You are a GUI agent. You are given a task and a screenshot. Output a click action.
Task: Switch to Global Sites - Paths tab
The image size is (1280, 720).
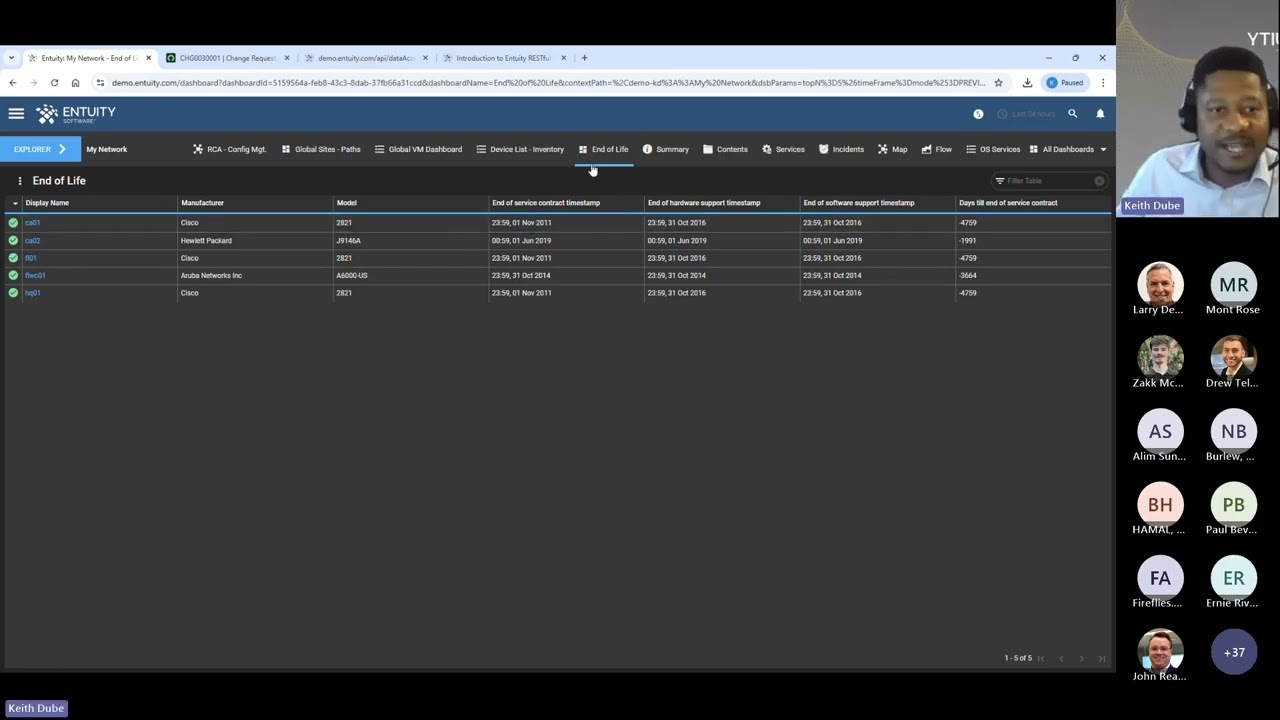coord(321,149)
